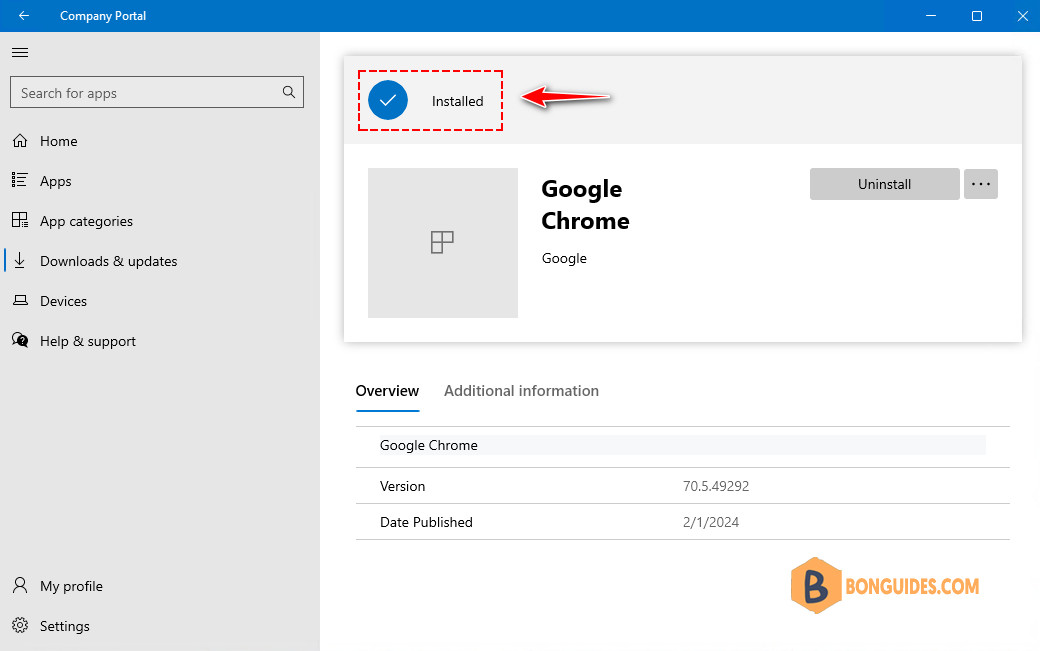1040x651 pixels.
Task: Click the Installed status text
Action: (458, 101)
